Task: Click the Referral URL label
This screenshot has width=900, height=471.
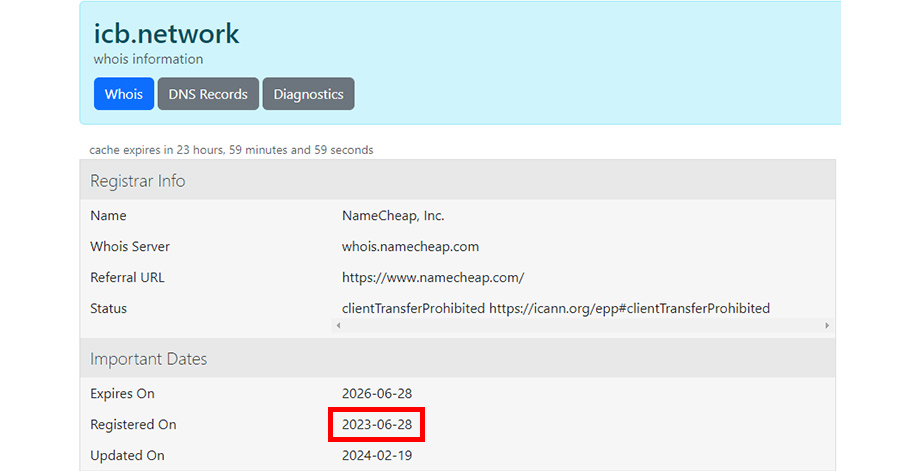Action: click(x=127, y=278)
